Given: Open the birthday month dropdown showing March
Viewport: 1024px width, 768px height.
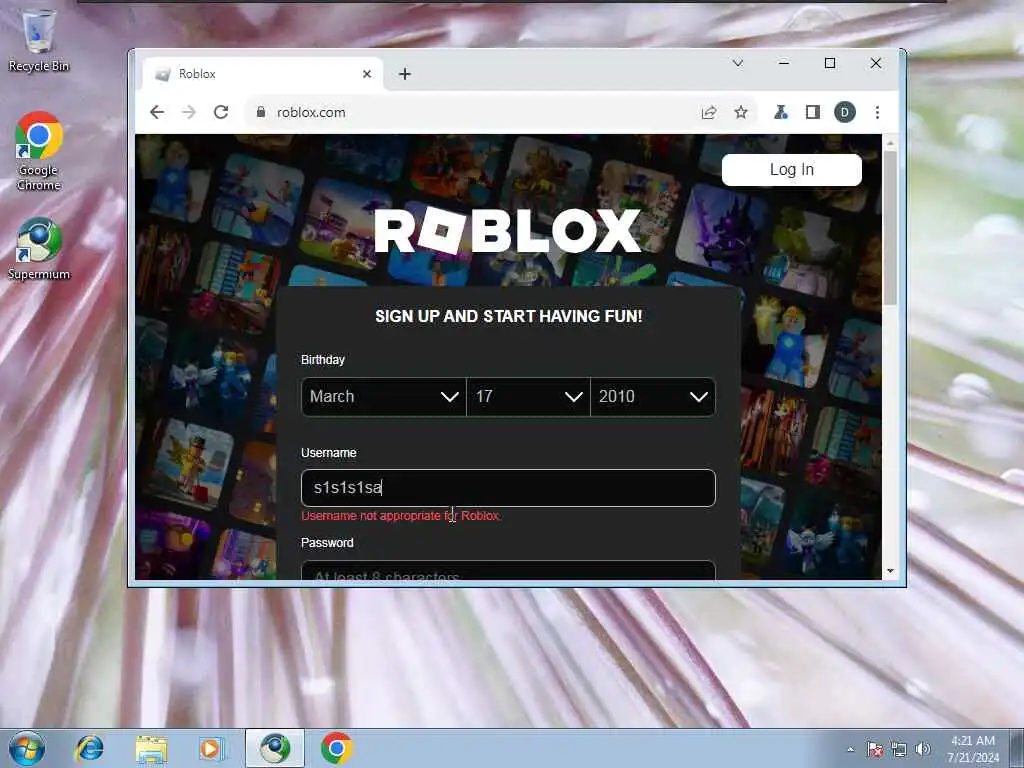Looking at the screenshot, I should tap(383, 396).
